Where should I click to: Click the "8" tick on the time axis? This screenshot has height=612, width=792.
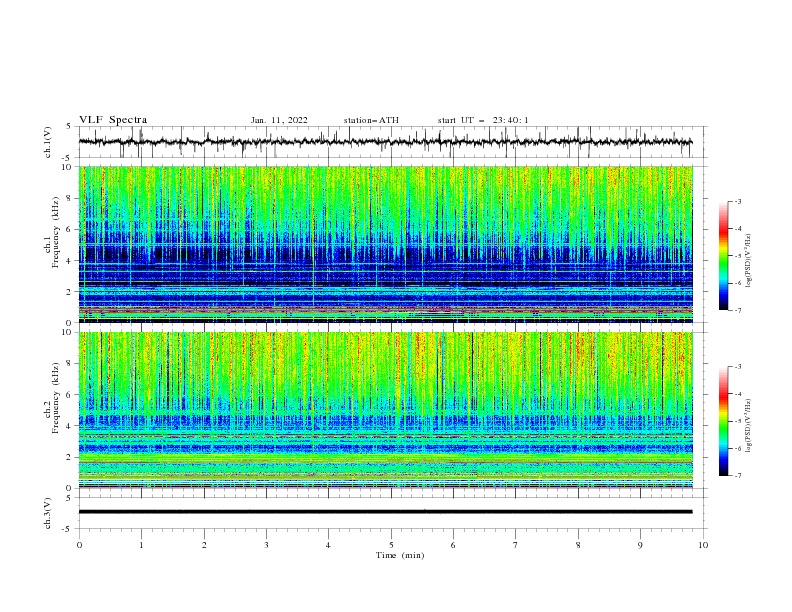(578, 545)
